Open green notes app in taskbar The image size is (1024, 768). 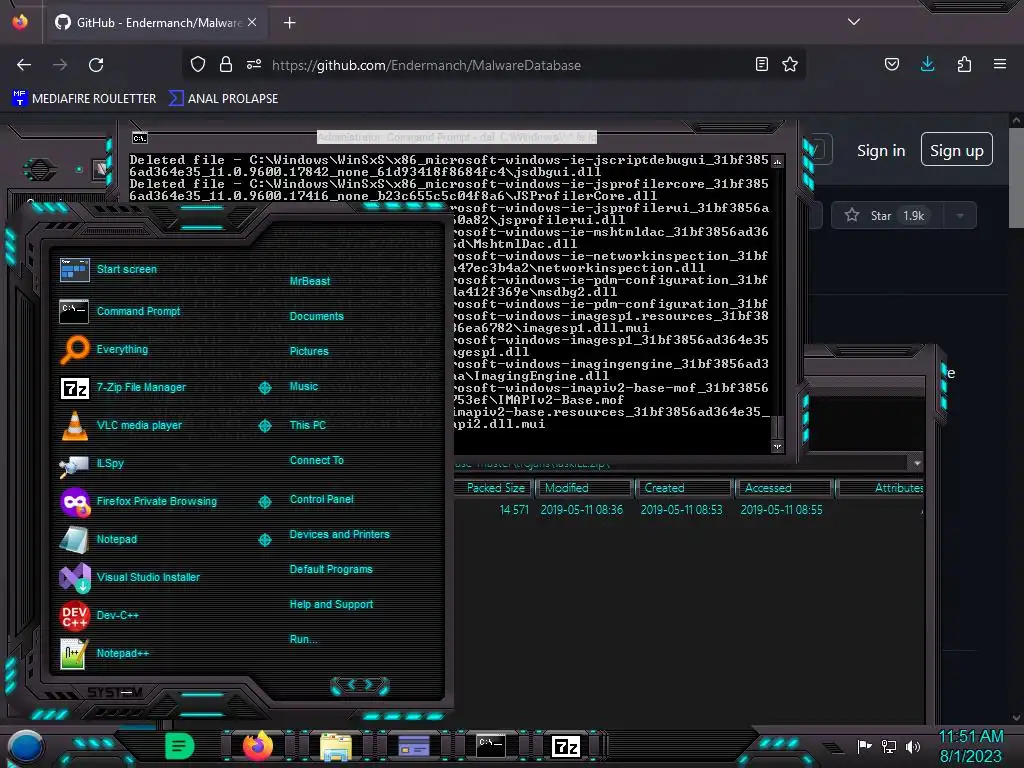pyautogui.click(x=179, y=746)
